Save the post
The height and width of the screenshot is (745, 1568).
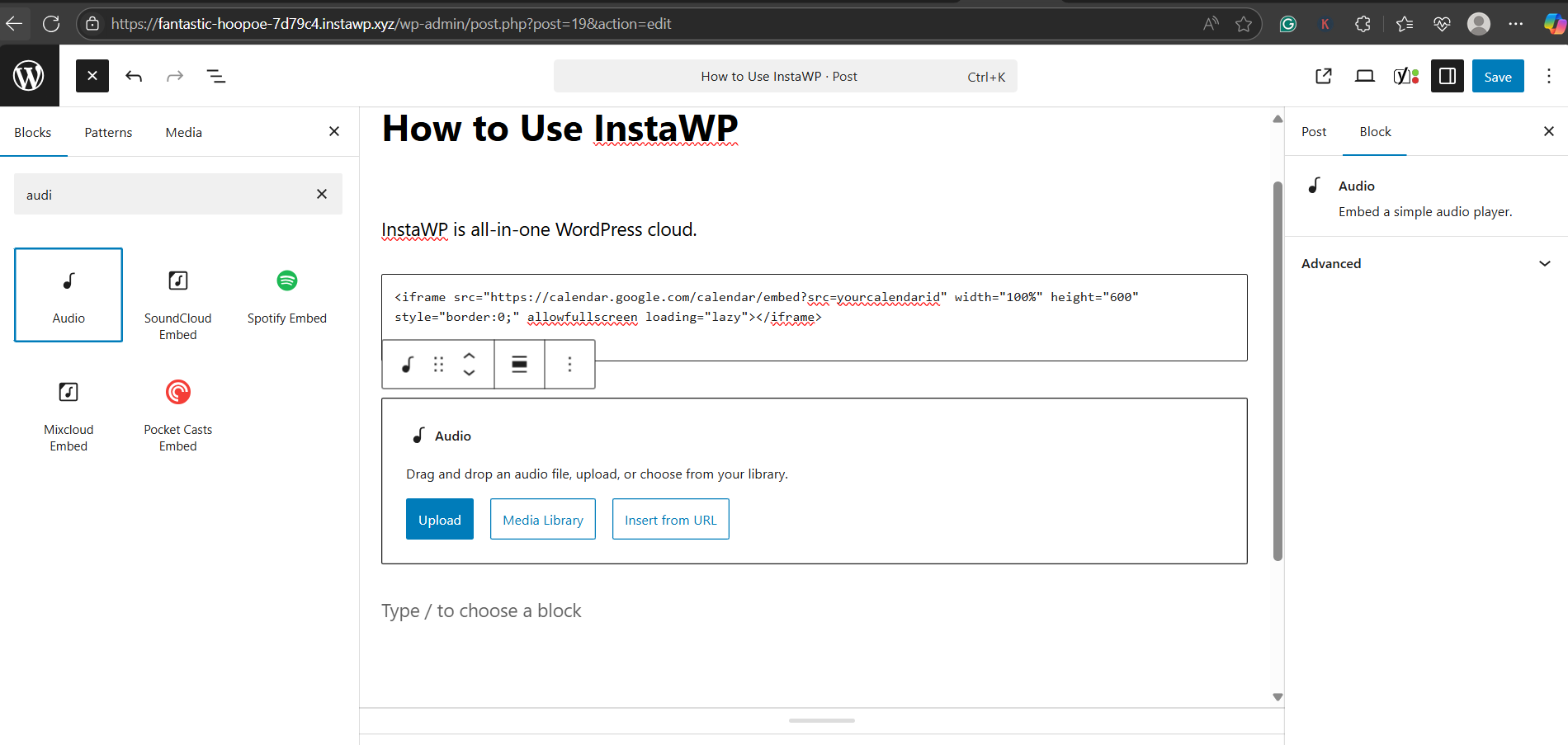coord(1498,76)
